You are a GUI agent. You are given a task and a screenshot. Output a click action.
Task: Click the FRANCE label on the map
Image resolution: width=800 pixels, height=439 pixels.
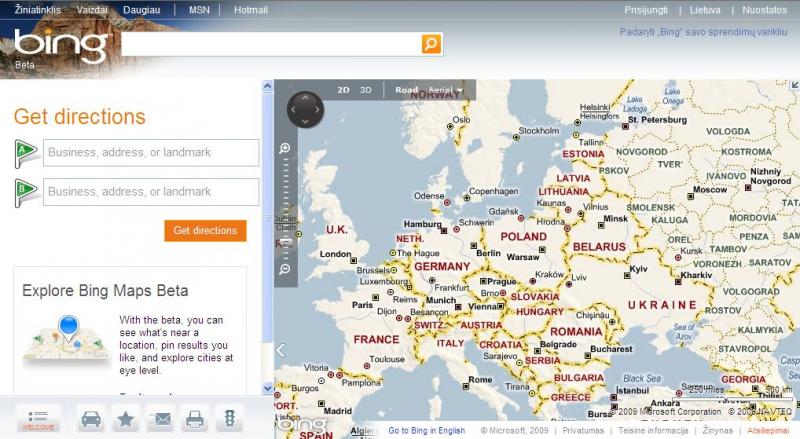(x=377, y=339)
